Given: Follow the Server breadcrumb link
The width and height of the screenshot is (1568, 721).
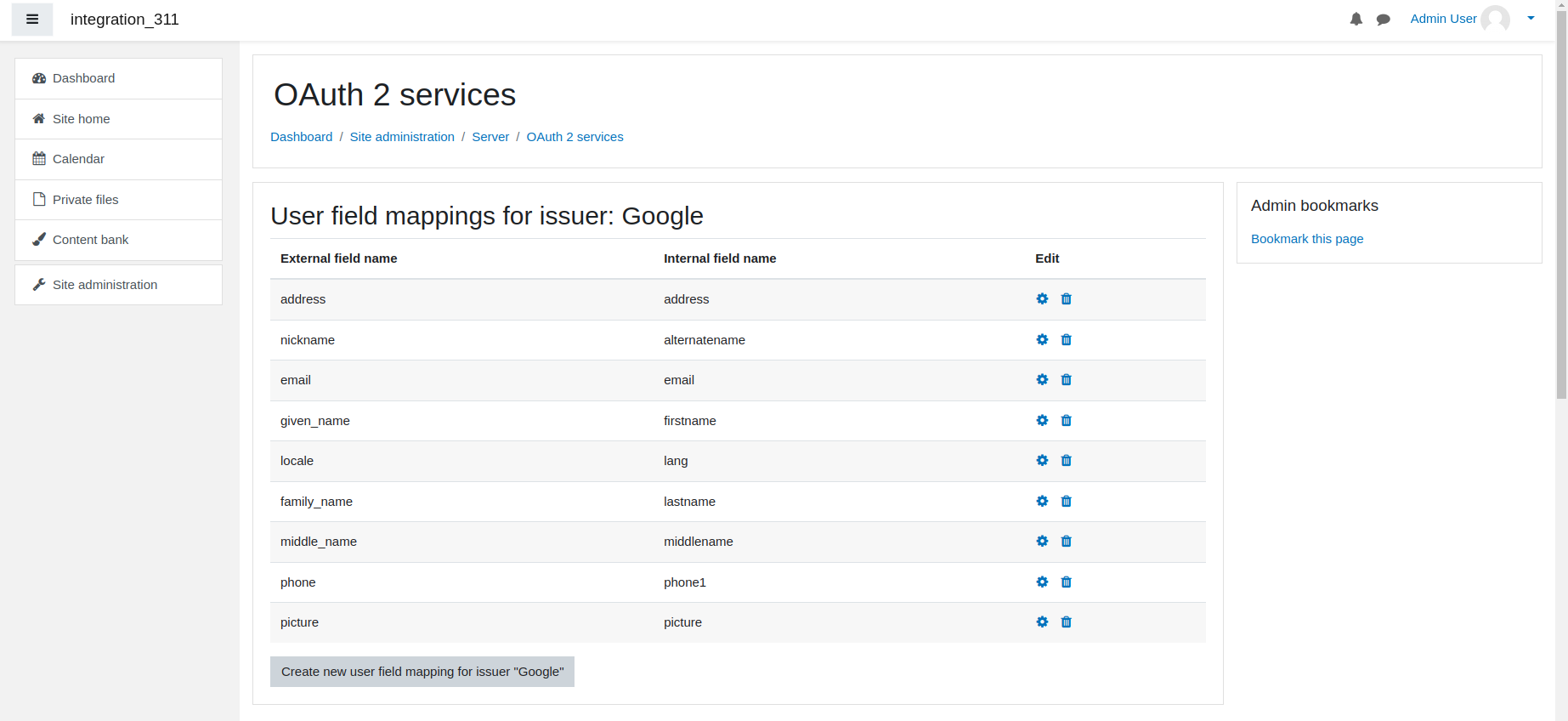Looking at the screenshot, I should (490, 137).
